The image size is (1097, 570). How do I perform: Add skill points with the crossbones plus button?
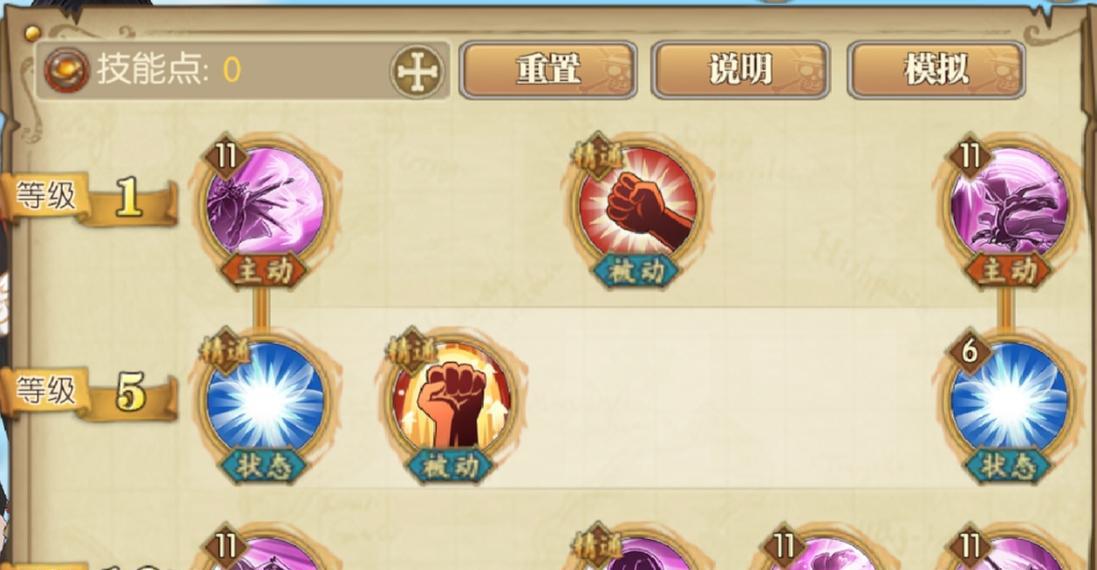(x=417, y=71)
